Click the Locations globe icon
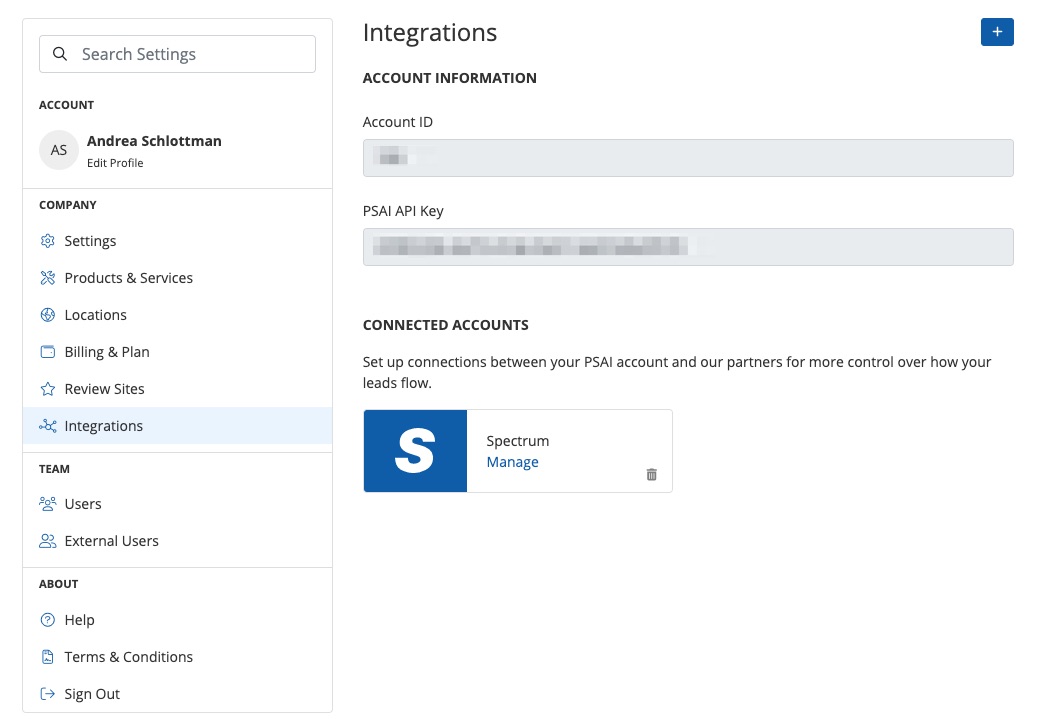 click(47, 315)
